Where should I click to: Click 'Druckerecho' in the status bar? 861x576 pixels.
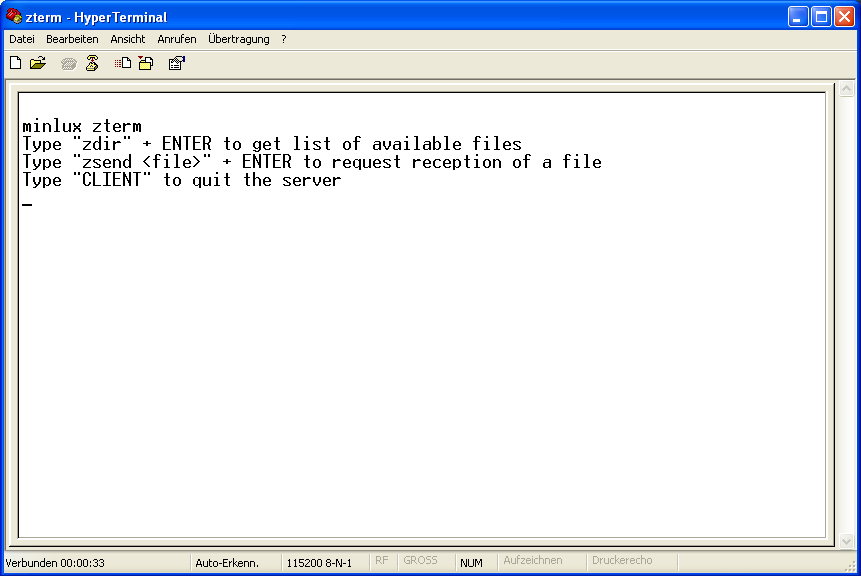pos(622,561)
